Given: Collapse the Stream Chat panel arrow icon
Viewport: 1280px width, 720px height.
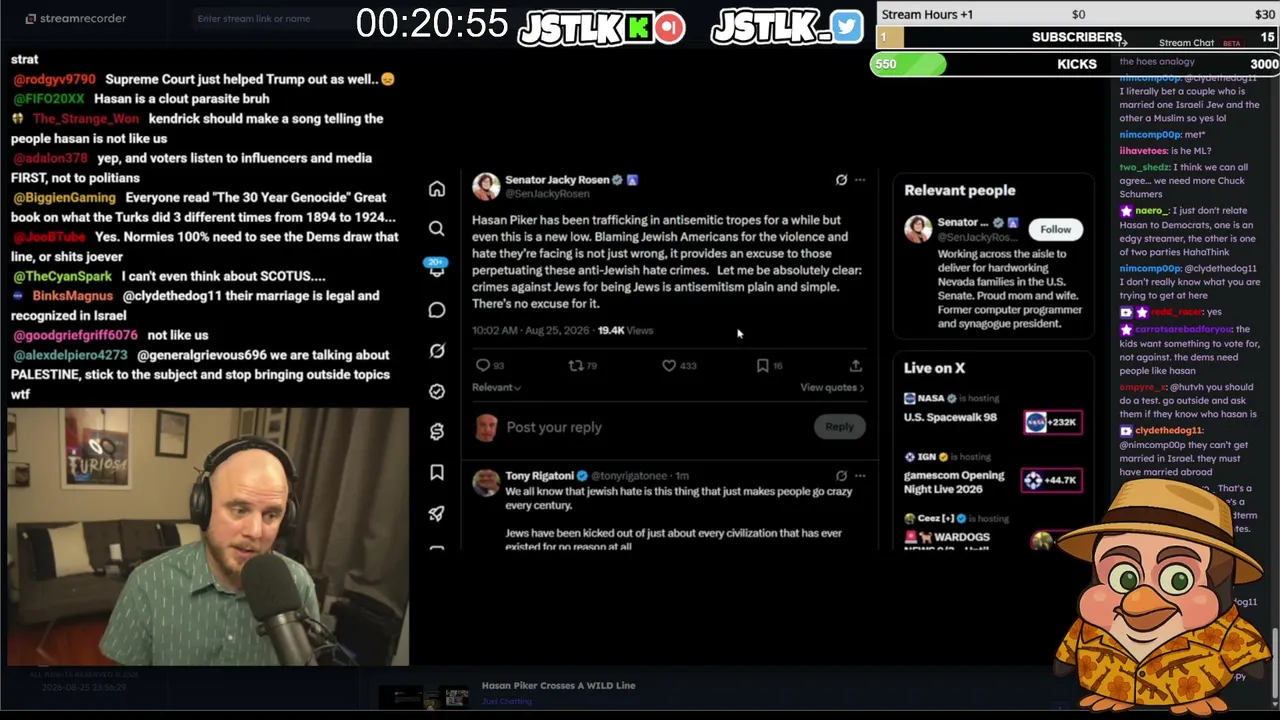Looking at the screenshot, I should click(1123, 43).
